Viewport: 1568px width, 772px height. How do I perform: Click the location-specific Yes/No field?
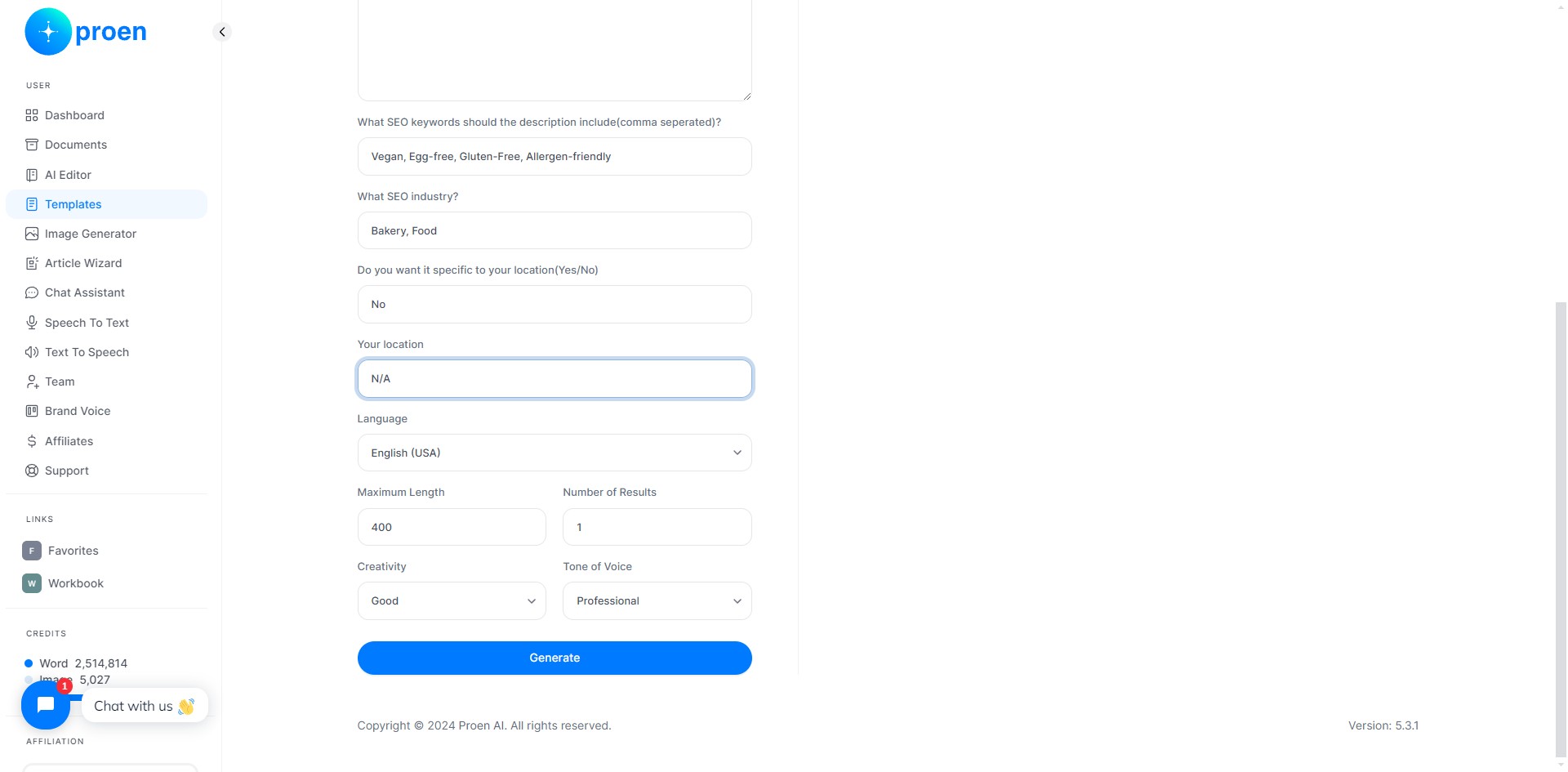(555, 304)
